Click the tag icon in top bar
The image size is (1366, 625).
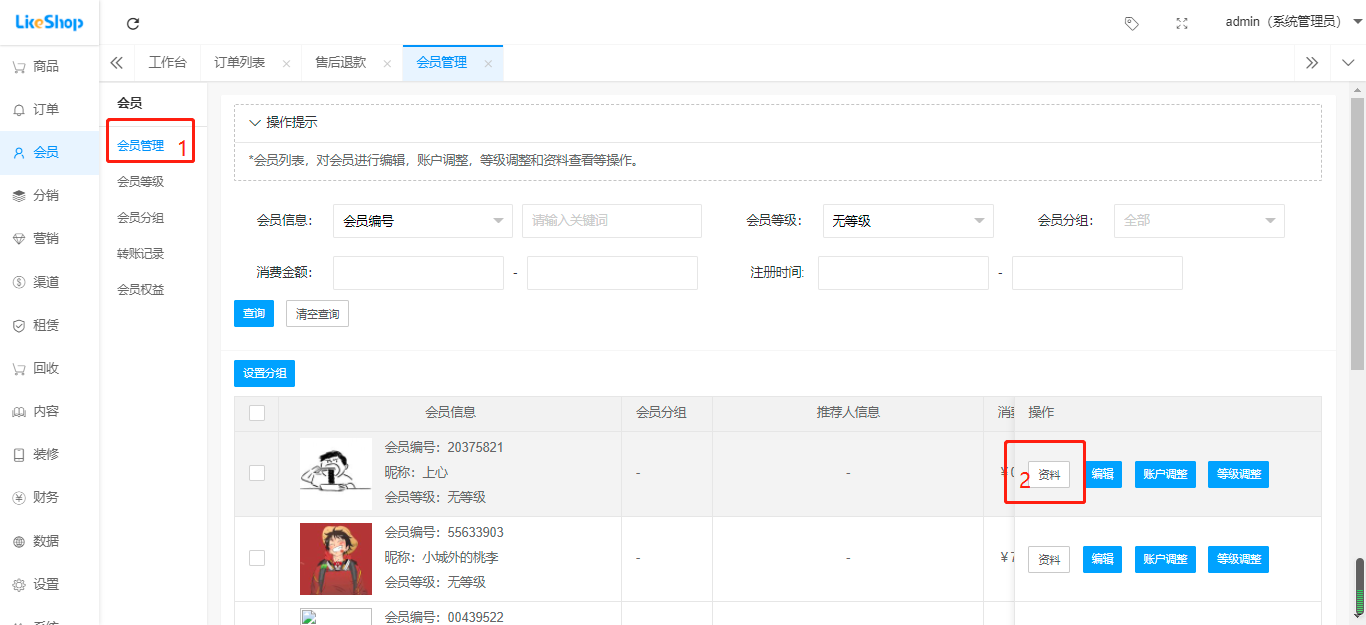pos(1132,23)
